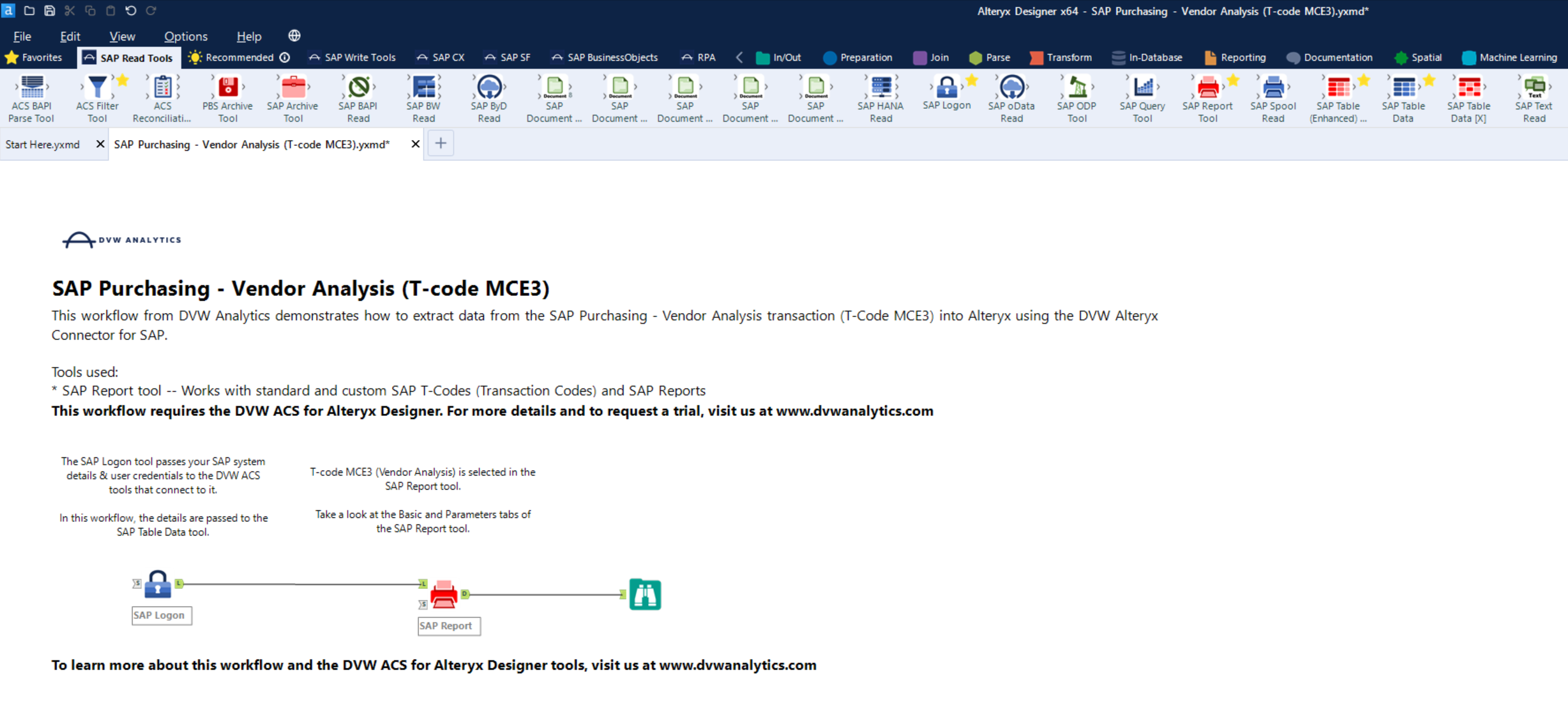Select the SAP Report node on the canvas
Image resolution: width=1568 pixels, height=719 pixels.
click(444, 594)
